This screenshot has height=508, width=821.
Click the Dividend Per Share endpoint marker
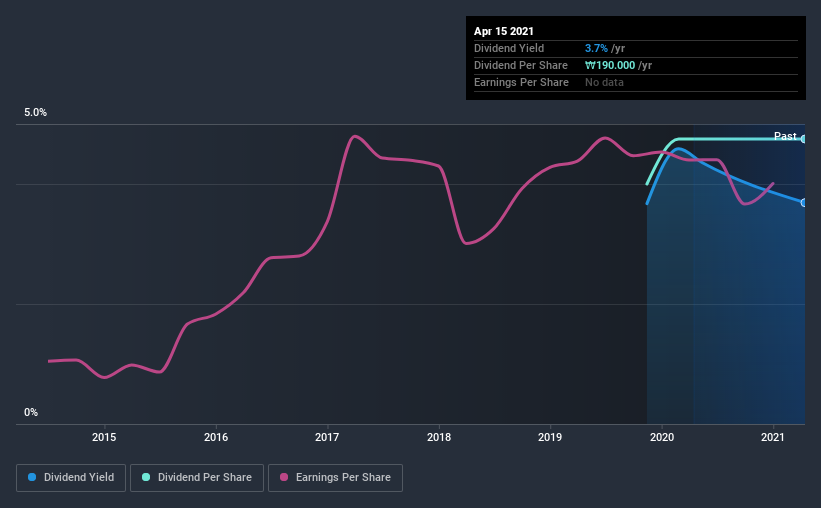point(804,139)
